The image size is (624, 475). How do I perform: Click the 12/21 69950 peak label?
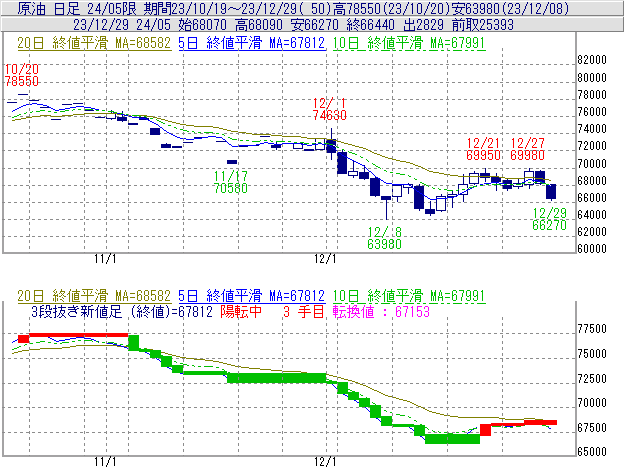coord(483,149)
